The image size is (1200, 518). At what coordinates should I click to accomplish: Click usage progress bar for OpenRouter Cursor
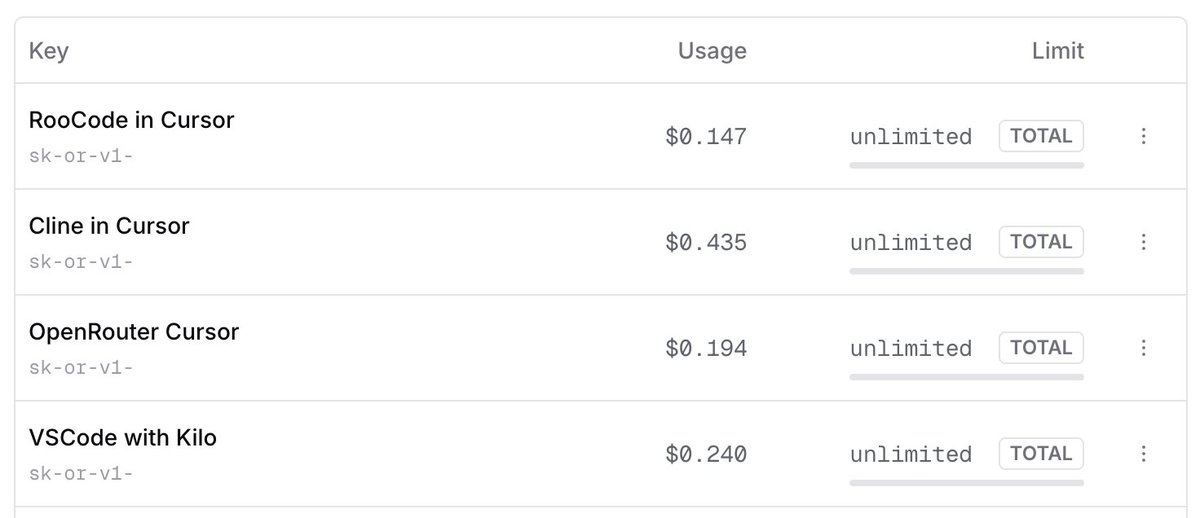966,377
